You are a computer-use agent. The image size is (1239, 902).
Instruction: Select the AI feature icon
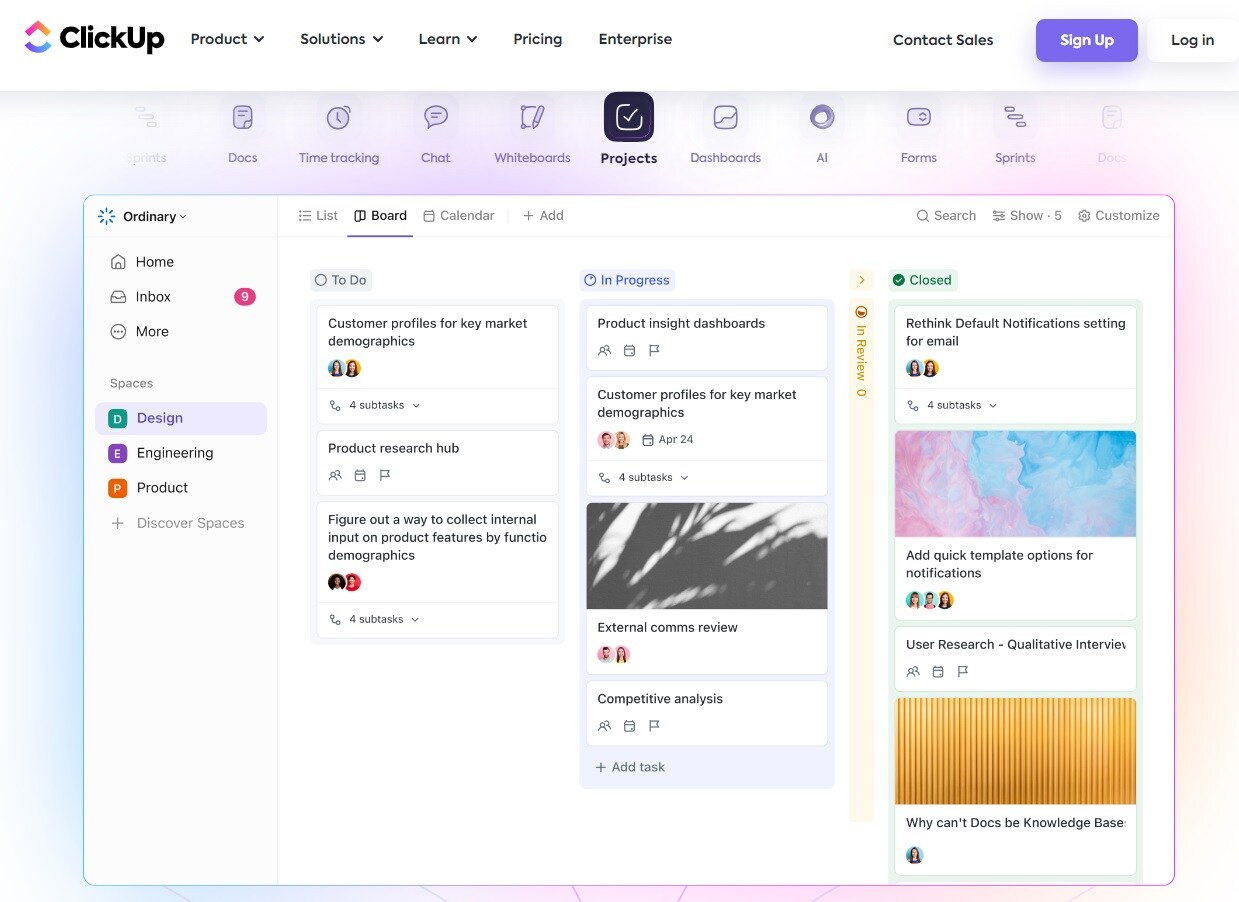click(x=822, y=118)
